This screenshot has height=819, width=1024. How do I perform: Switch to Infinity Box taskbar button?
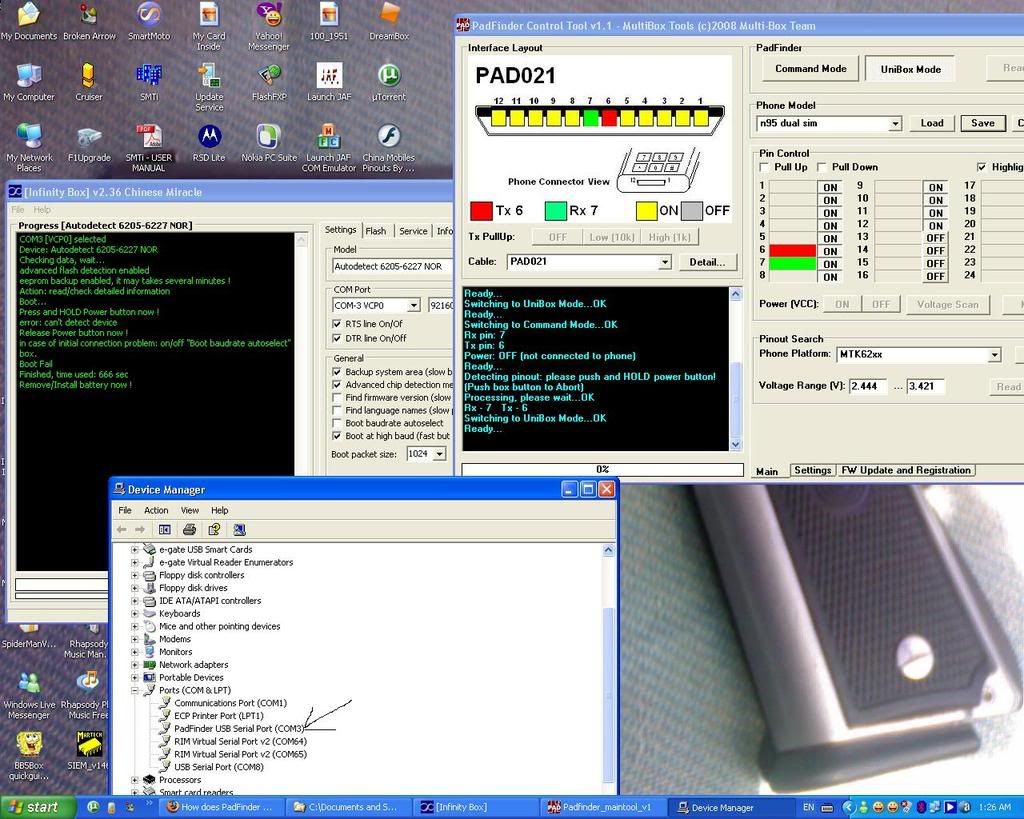(477, 807)
